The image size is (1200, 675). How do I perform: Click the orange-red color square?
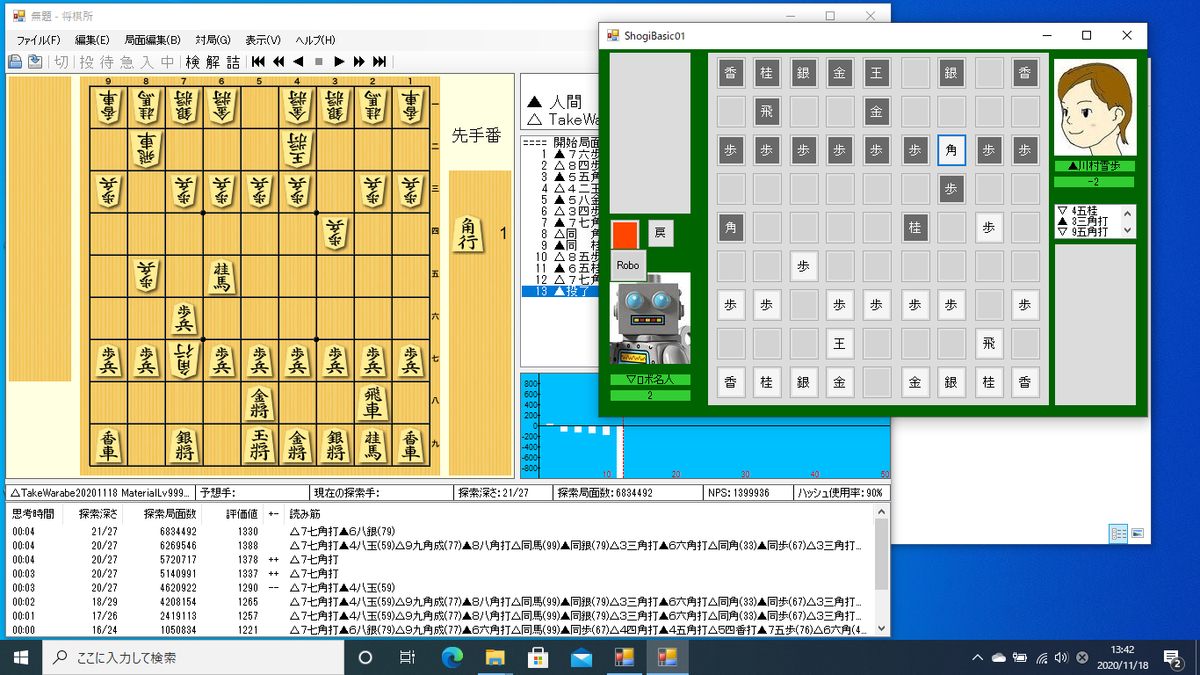625,234
